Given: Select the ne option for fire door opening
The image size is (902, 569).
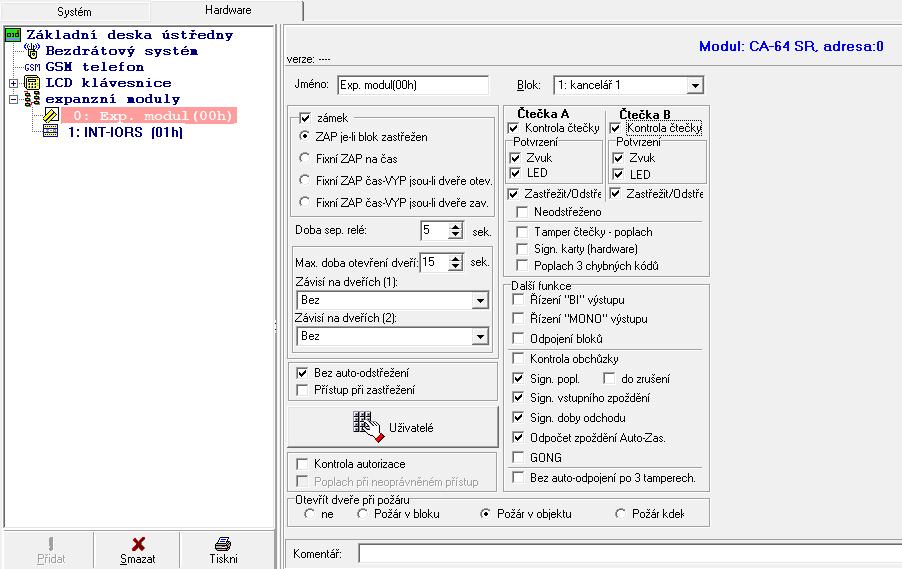Looking at the screenshot, I should [x=309, y=514].
